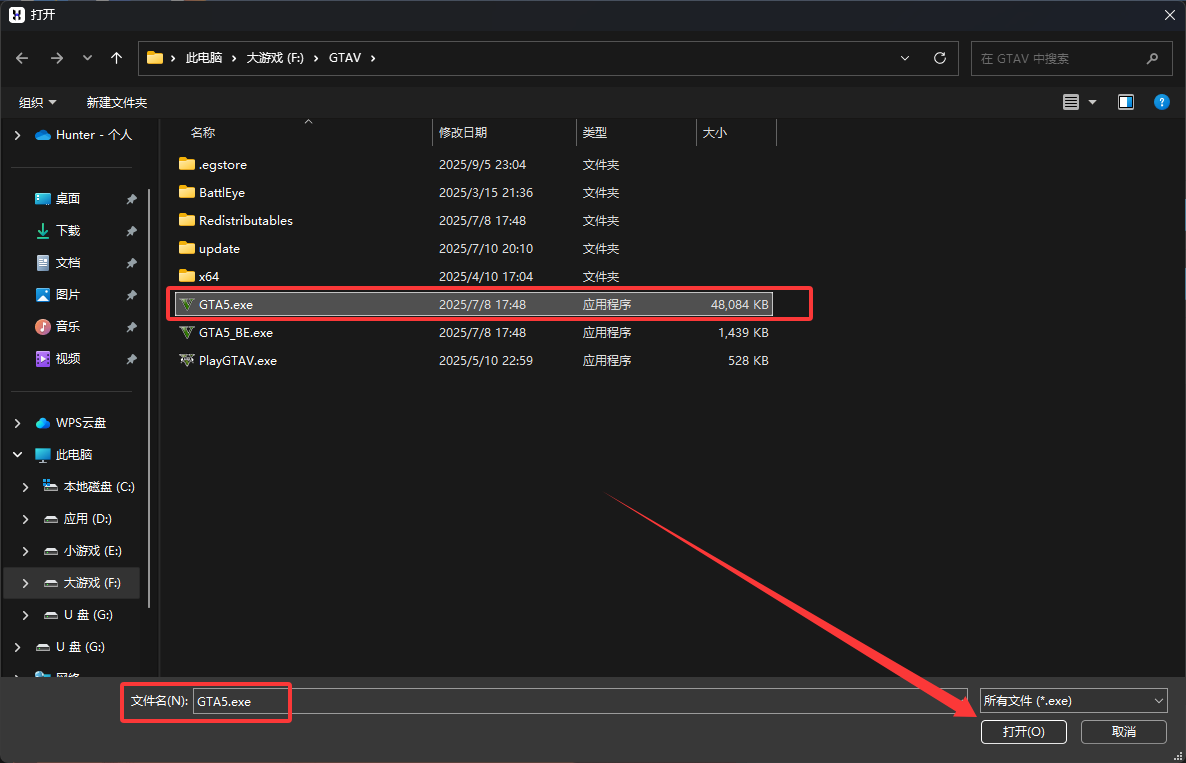Expand the address bar history dropdown

[x=905, y=58]
